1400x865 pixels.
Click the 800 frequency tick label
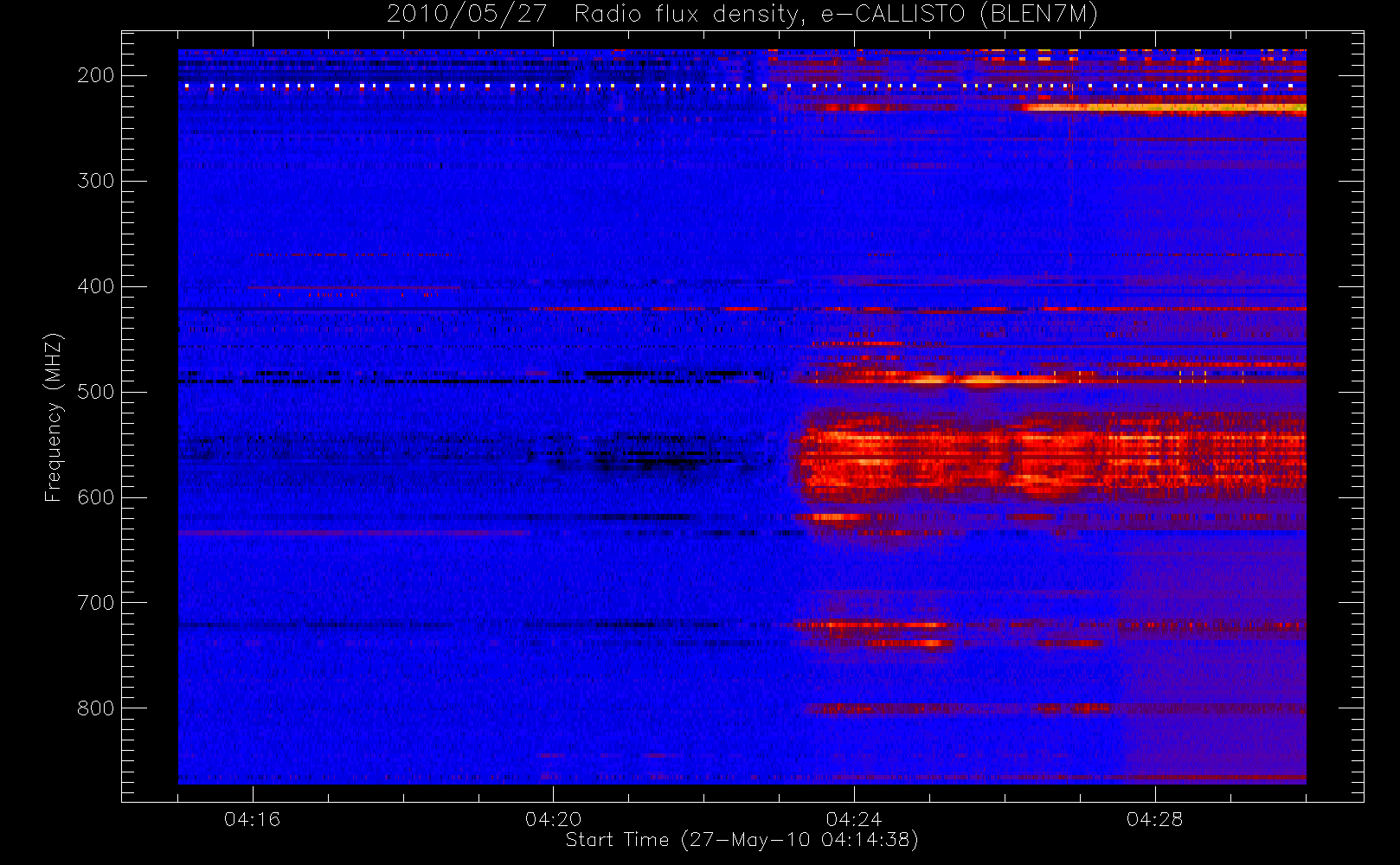click(x=96, y=708)
